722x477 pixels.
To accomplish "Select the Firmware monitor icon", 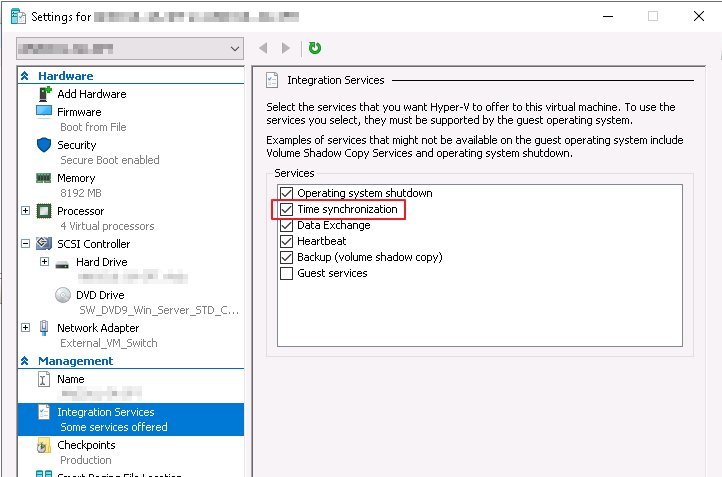I will click(x=44, y=112).
